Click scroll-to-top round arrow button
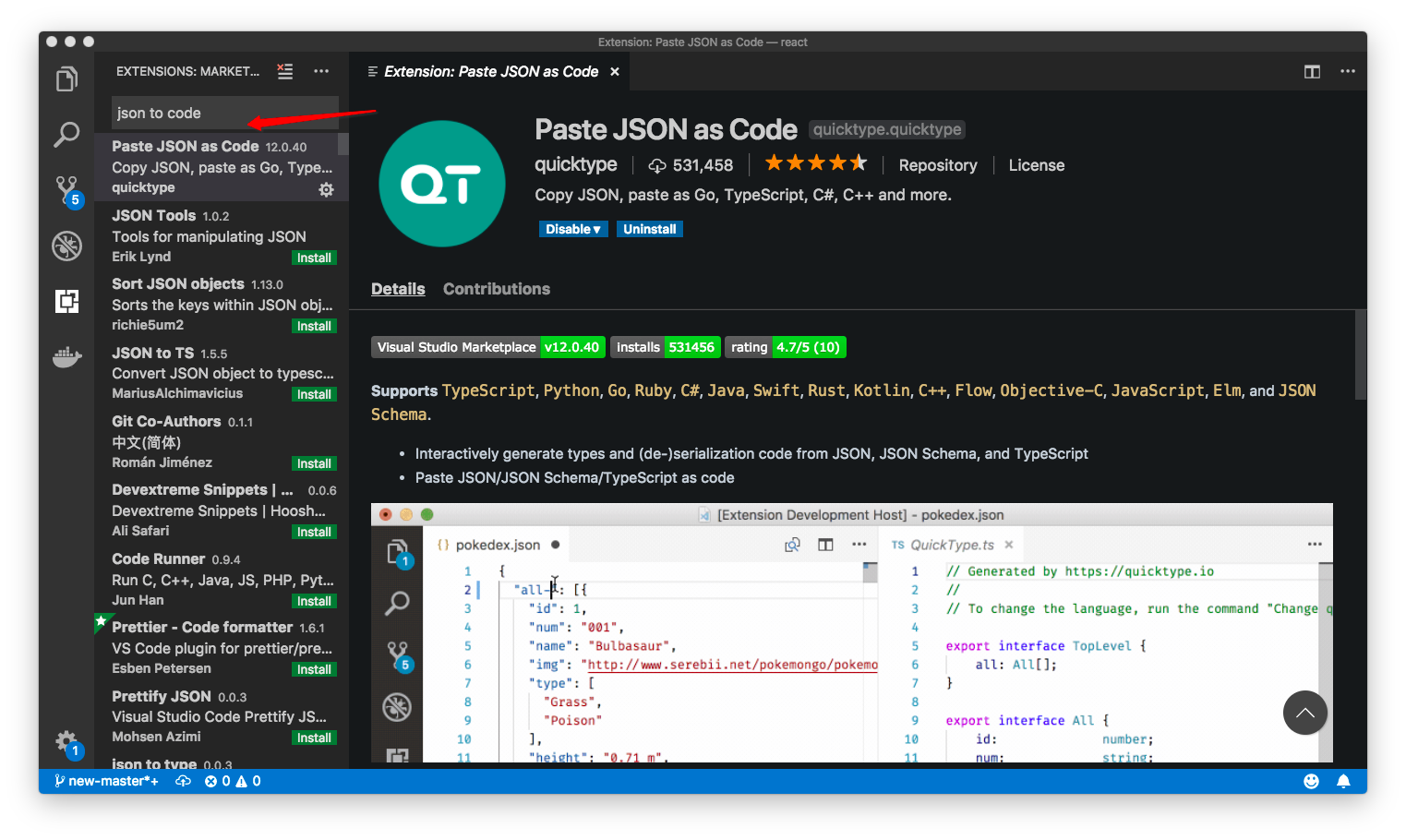This screenshot has width=1406, height=840. tap(1305, 713)
